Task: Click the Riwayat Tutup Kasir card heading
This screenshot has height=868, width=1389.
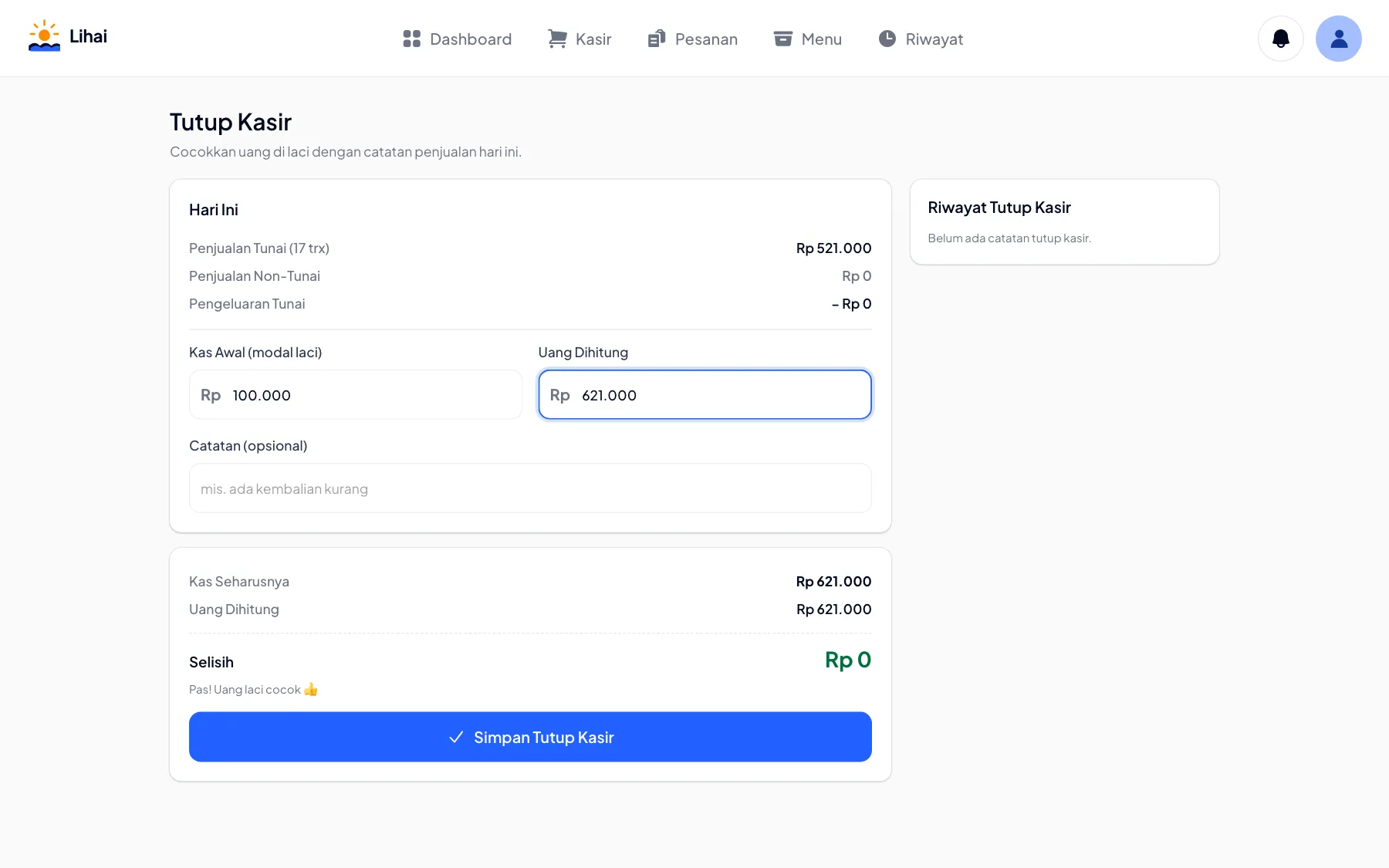Action: point(999,208)
